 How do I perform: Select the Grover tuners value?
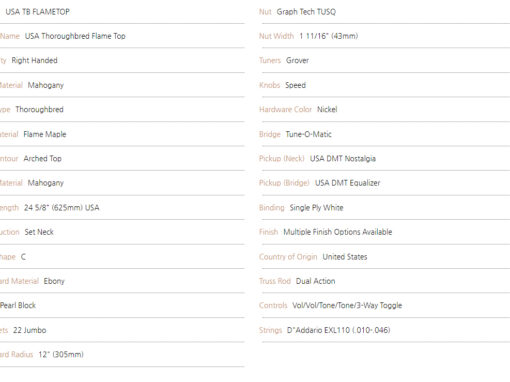[297, 60]
